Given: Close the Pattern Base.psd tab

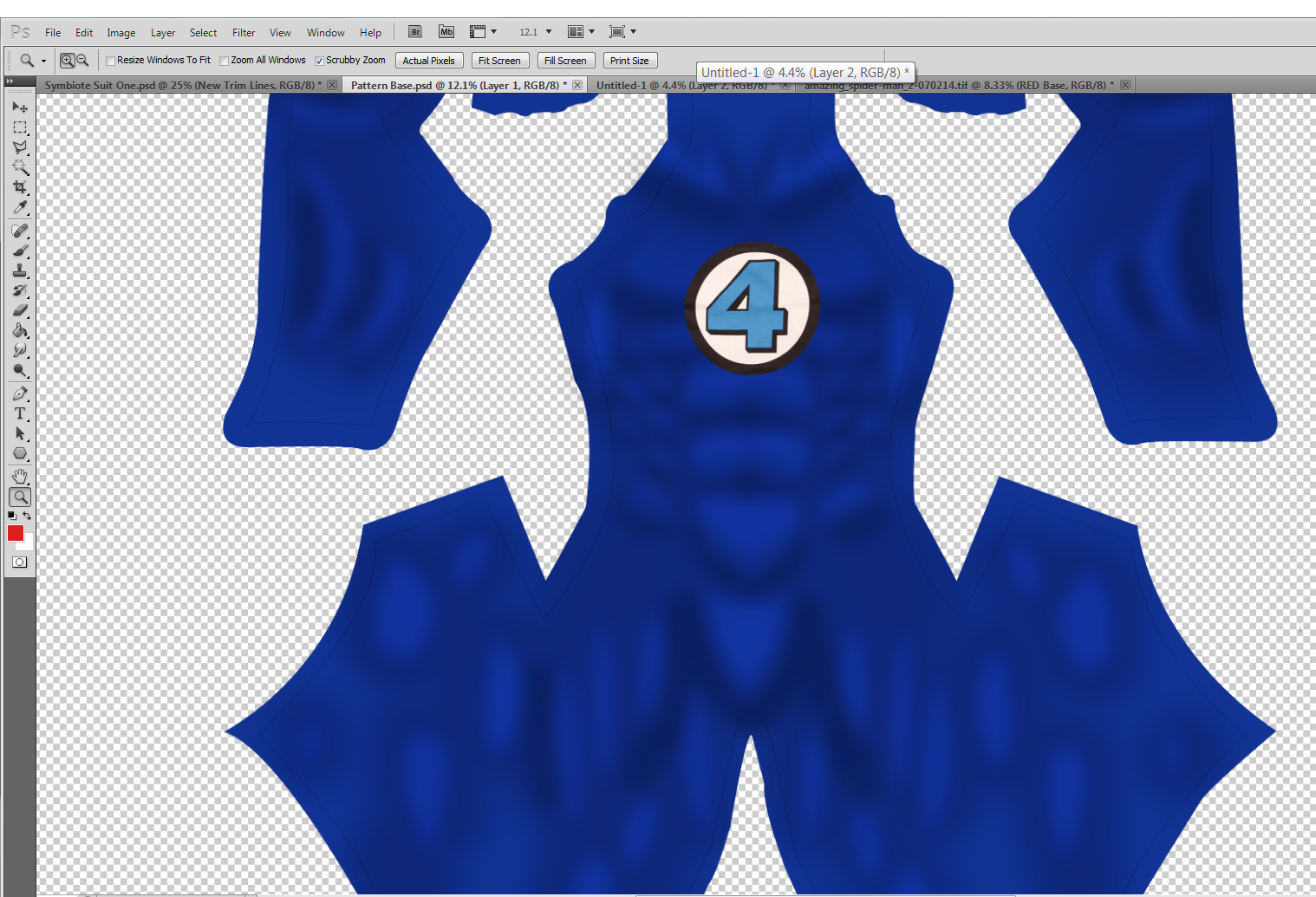Looking at the screenshot, I should [577, 85].
